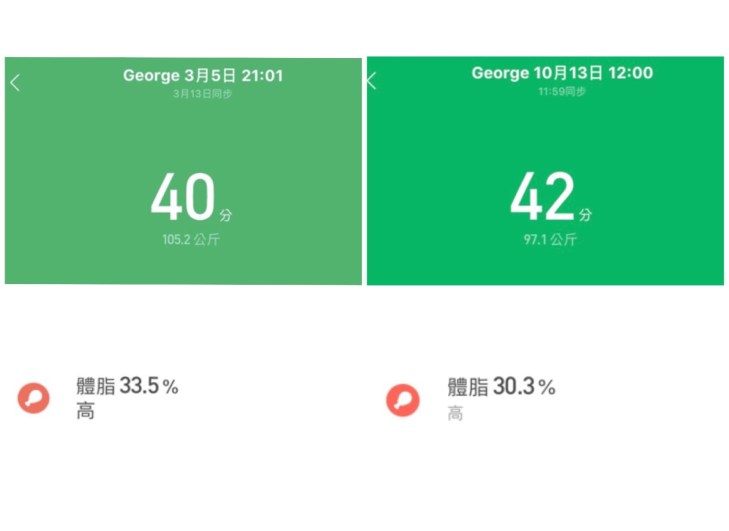Select the George 10月13日 12:00 title
This screenshot has height=531, width=729.
point(562,73)
